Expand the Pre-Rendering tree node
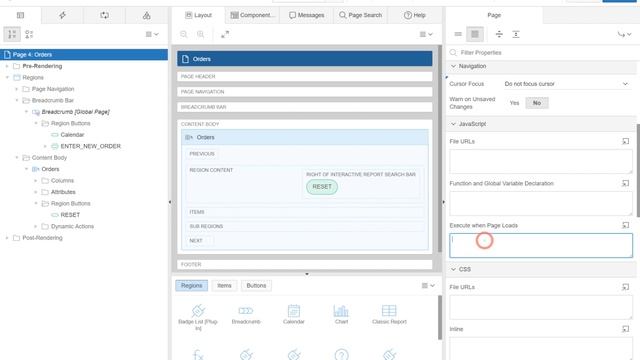This screenshot has height=360, width=640. click(7, 66)
